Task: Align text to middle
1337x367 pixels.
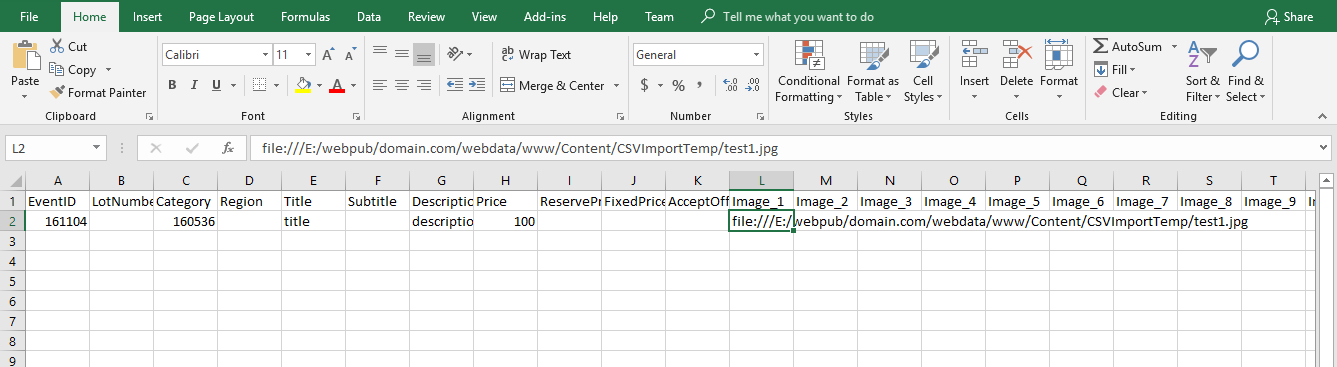Action: click(402, 53)
